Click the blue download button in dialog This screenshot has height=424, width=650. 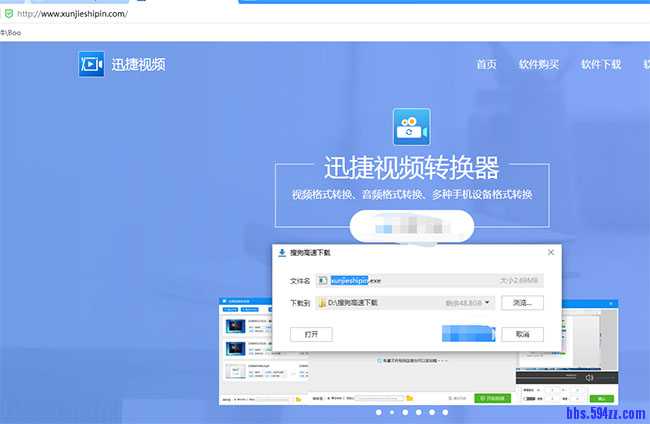click(468, 334)
